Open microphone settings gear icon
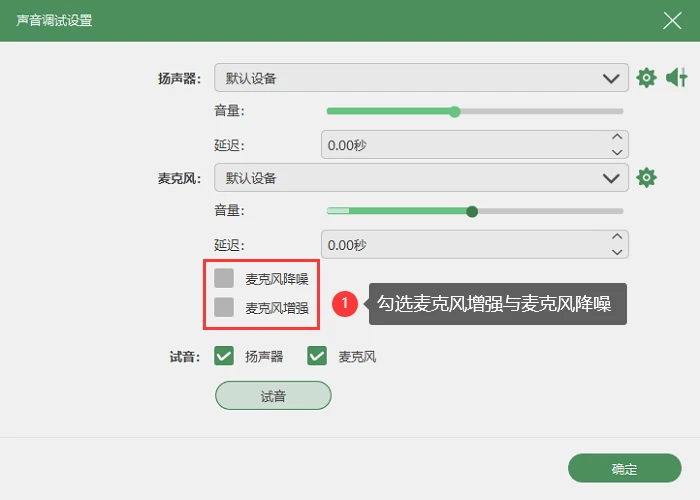The height and width of the screenshot is (500, 700). click(646, 178)
